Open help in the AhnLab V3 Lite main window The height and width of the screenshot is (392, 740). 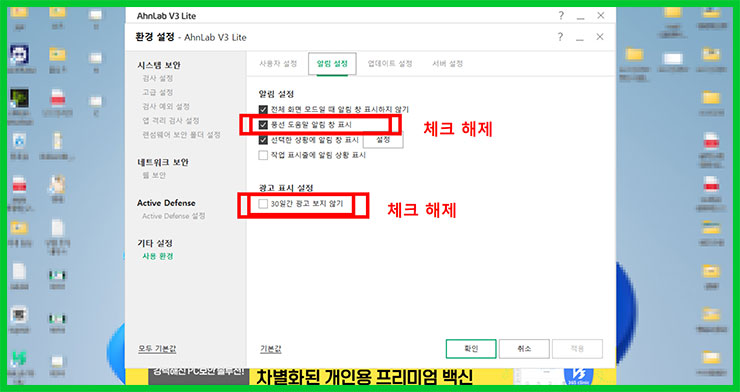561,16
